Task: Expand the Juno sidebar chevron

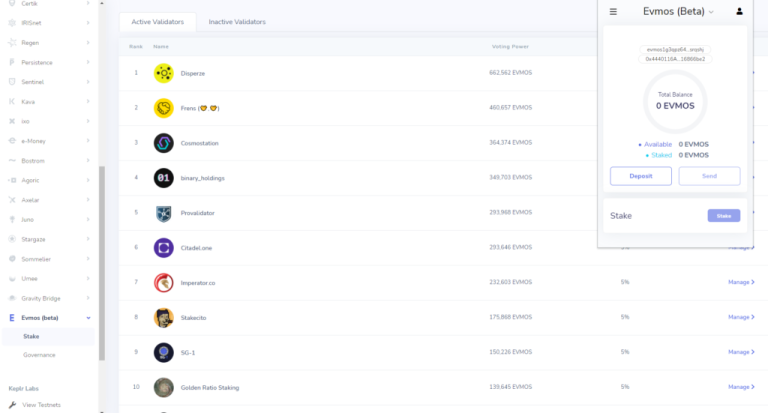Action: click(x=88, y=219)
